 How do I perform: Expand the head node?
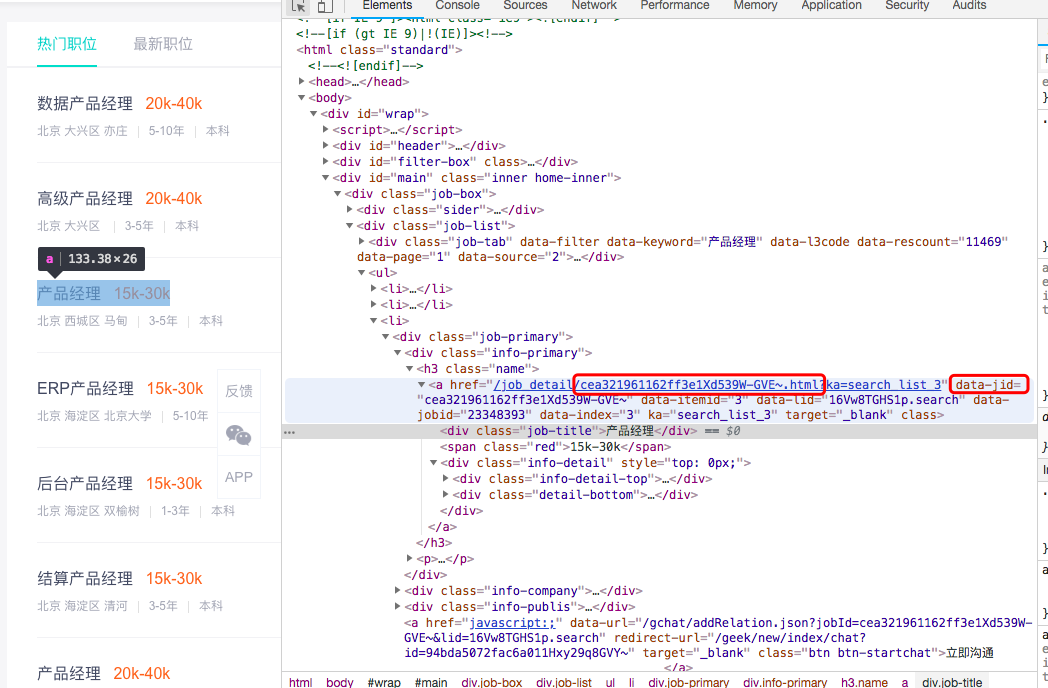302,82
